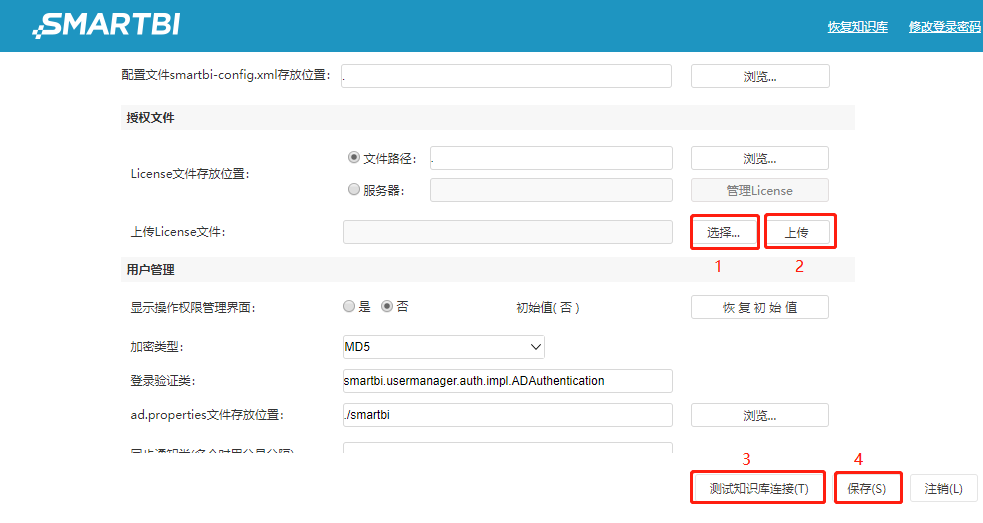Open the 恢复知识库 link
This screenshot has width=983, height=523.
tap(857, 27)
